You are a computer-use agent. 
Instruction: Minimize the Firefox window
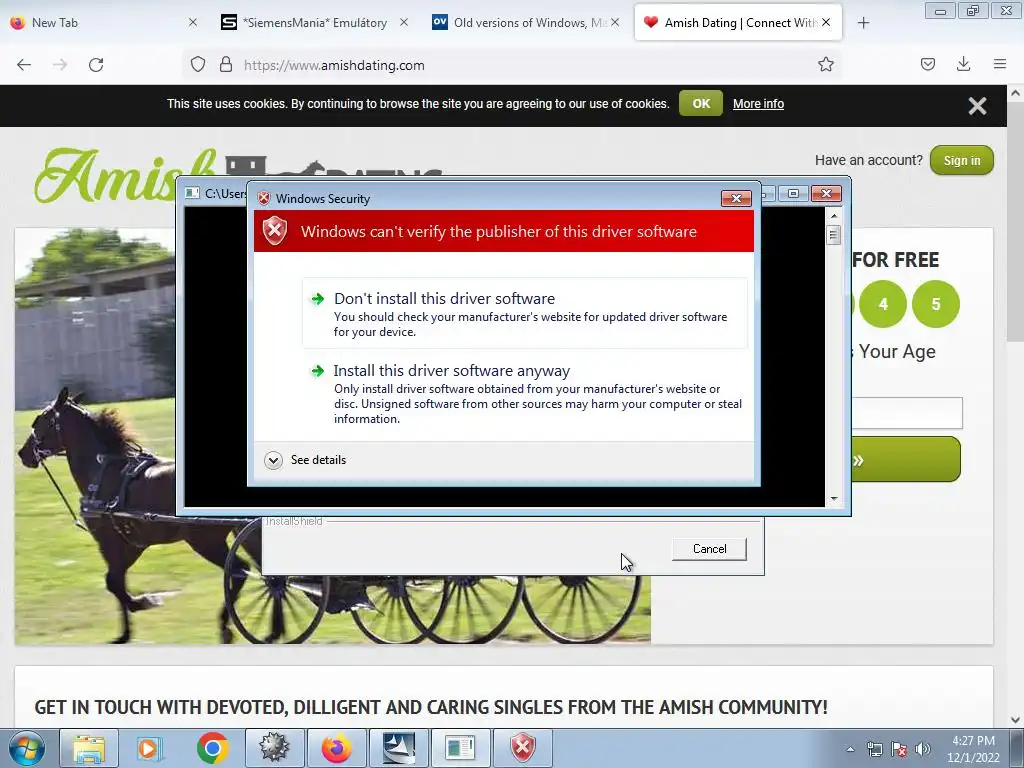[x=940, y=10]
